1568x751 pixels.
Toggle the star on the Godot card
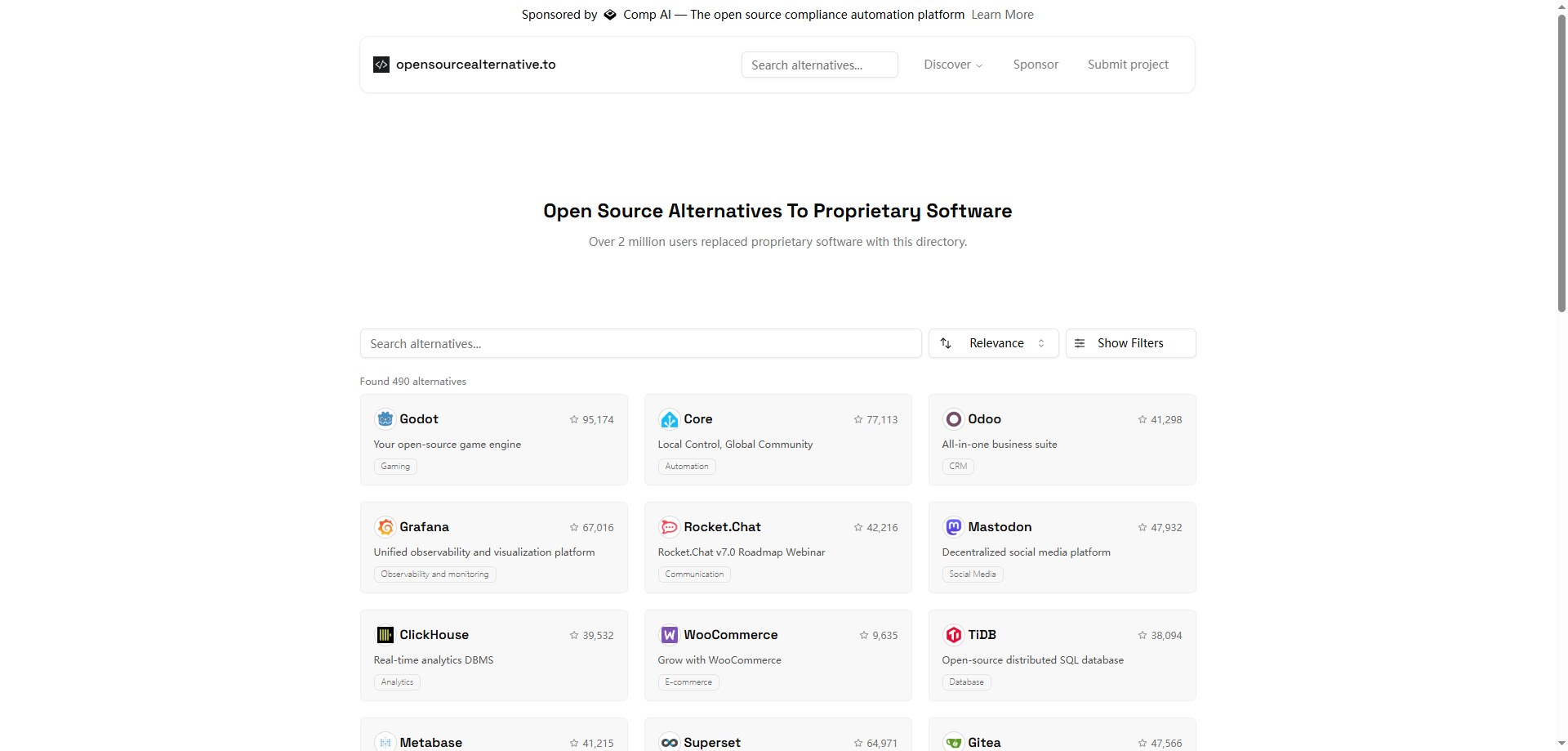574,419
